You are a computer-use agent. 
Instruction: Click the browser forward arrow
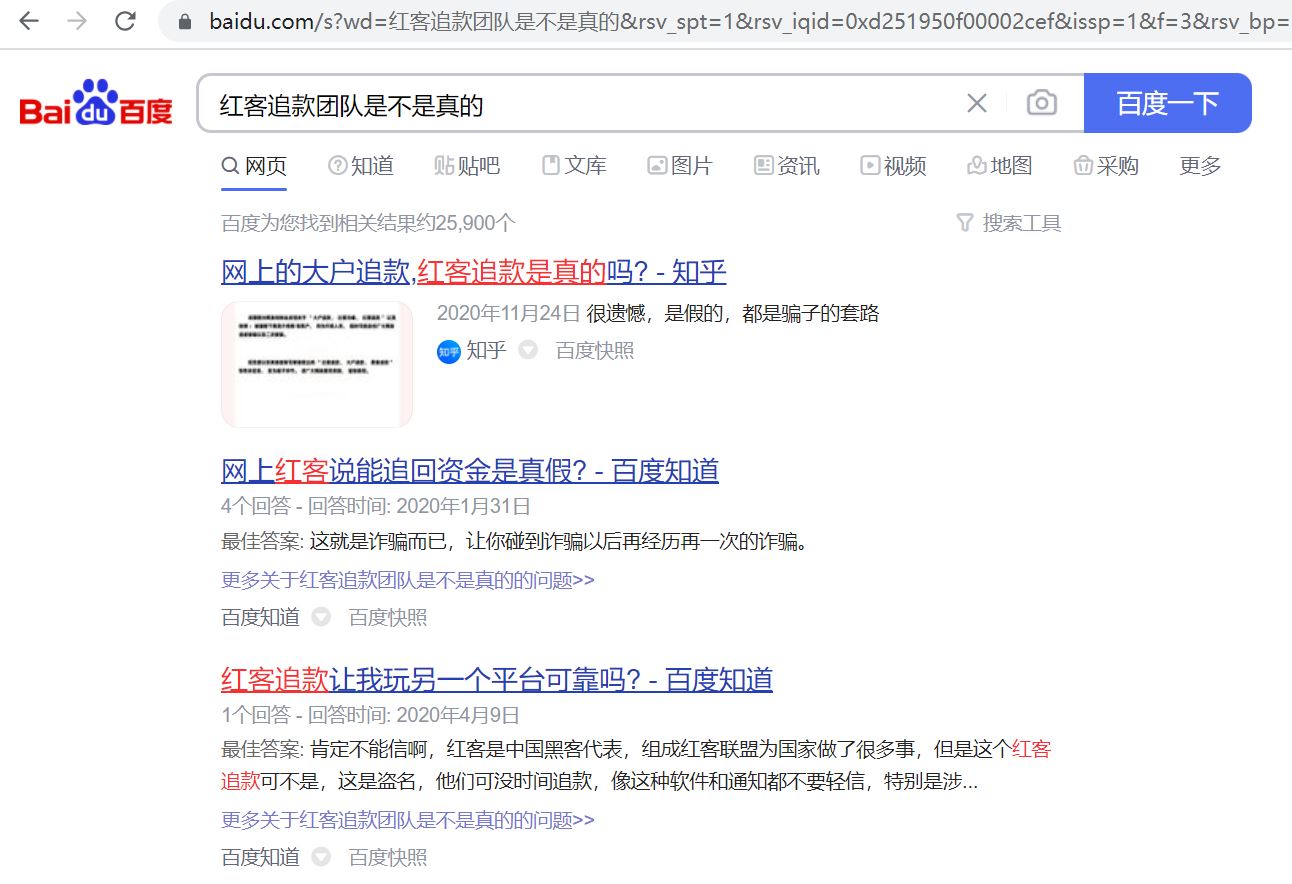coord(77,20)
